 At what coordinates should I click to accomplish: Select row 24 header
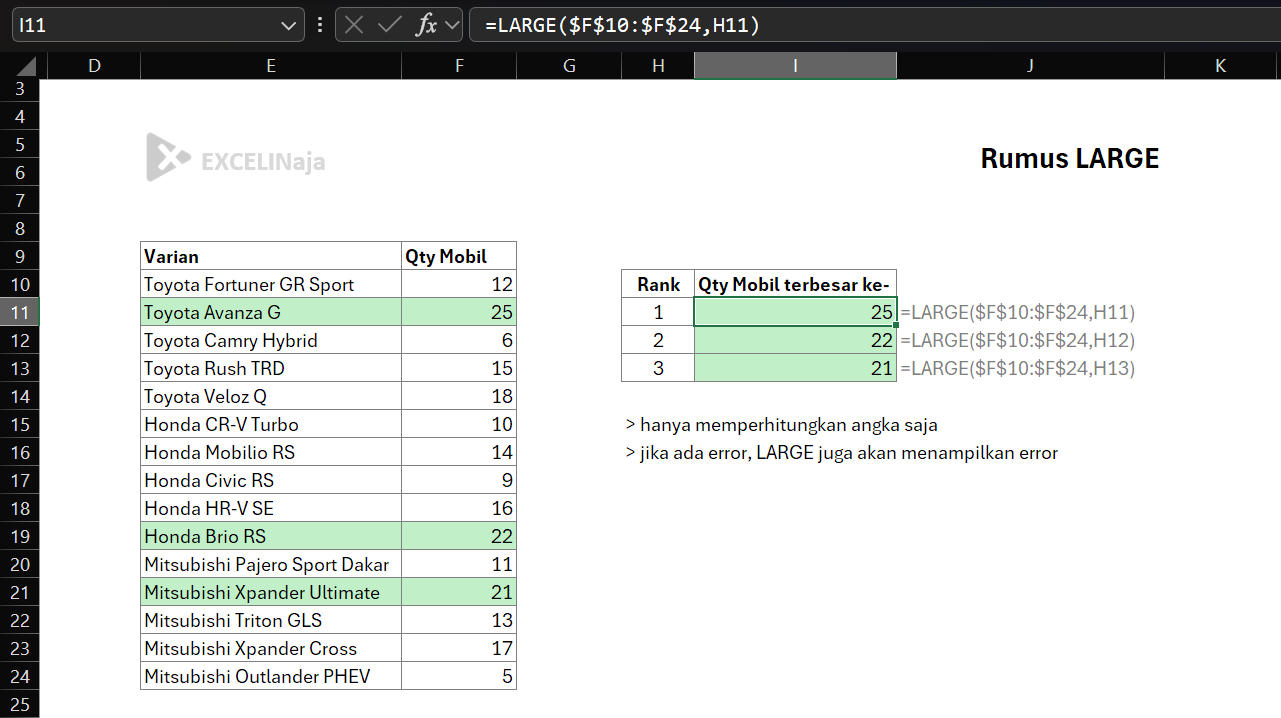20,676
